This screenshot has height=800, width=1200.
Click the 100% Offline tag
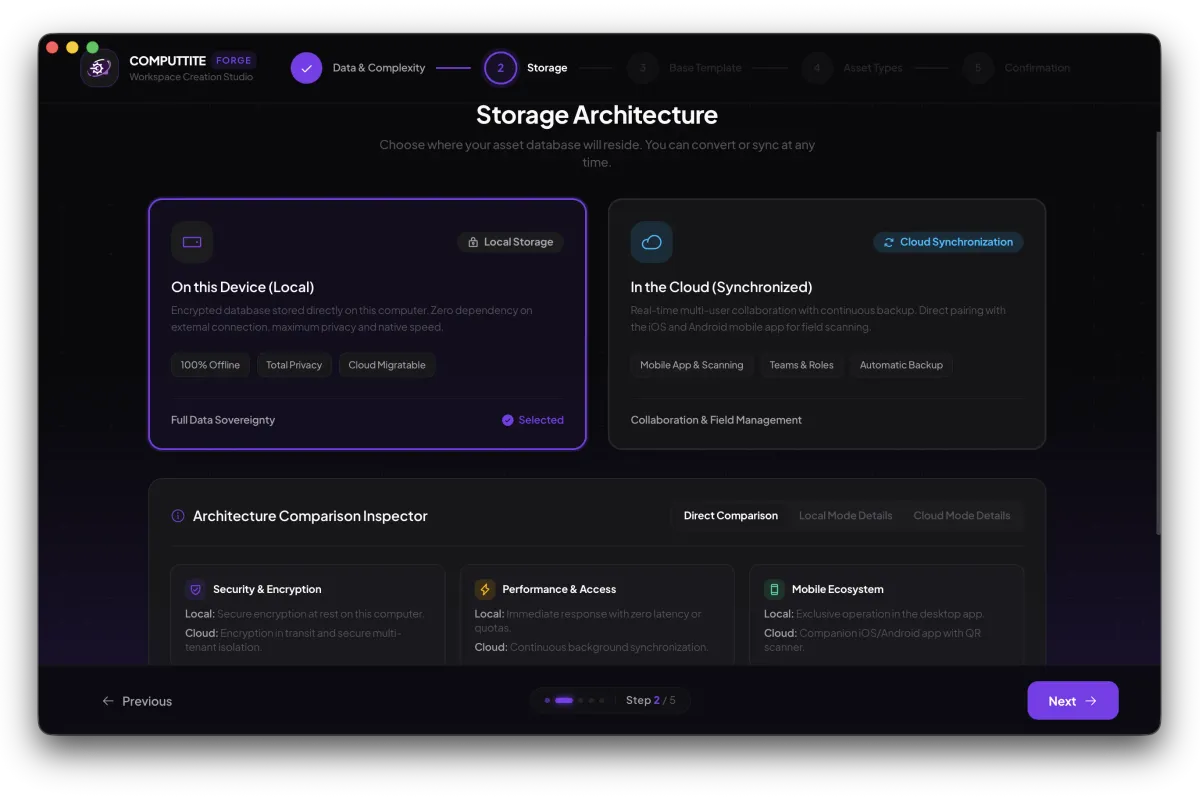pos(210,365)
